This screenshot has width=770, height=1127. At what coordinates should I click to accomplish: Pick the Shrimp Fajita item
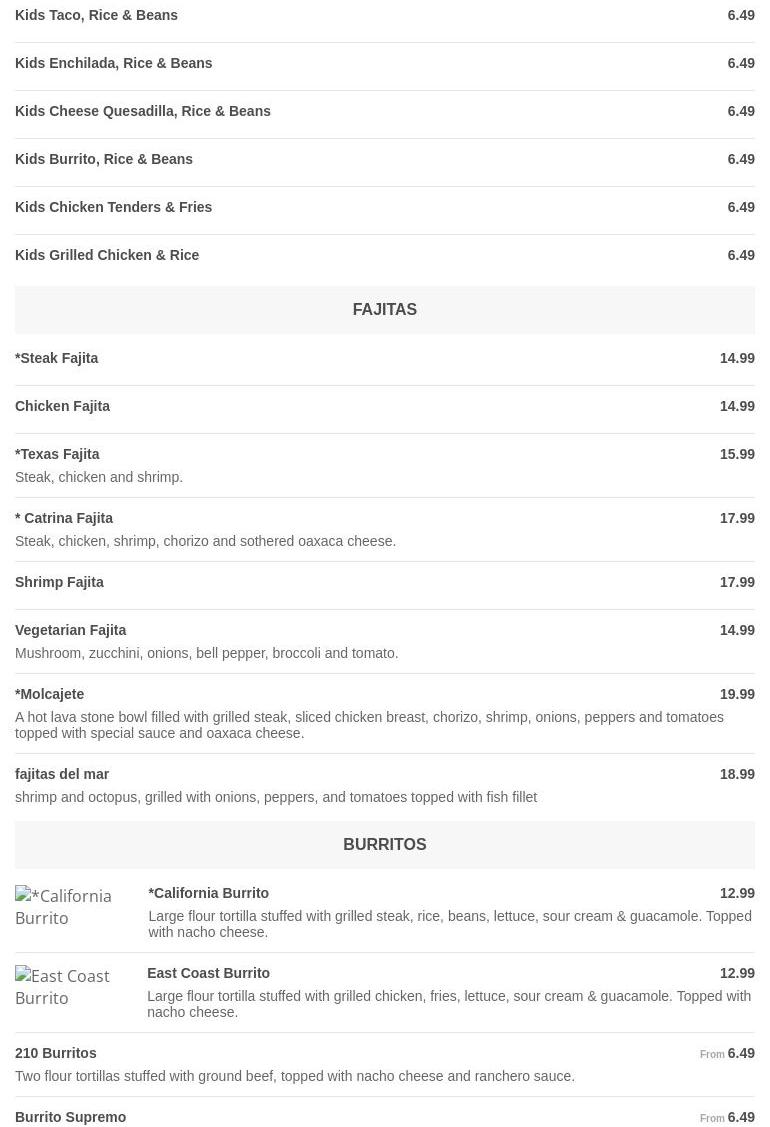tap(60, 583)
